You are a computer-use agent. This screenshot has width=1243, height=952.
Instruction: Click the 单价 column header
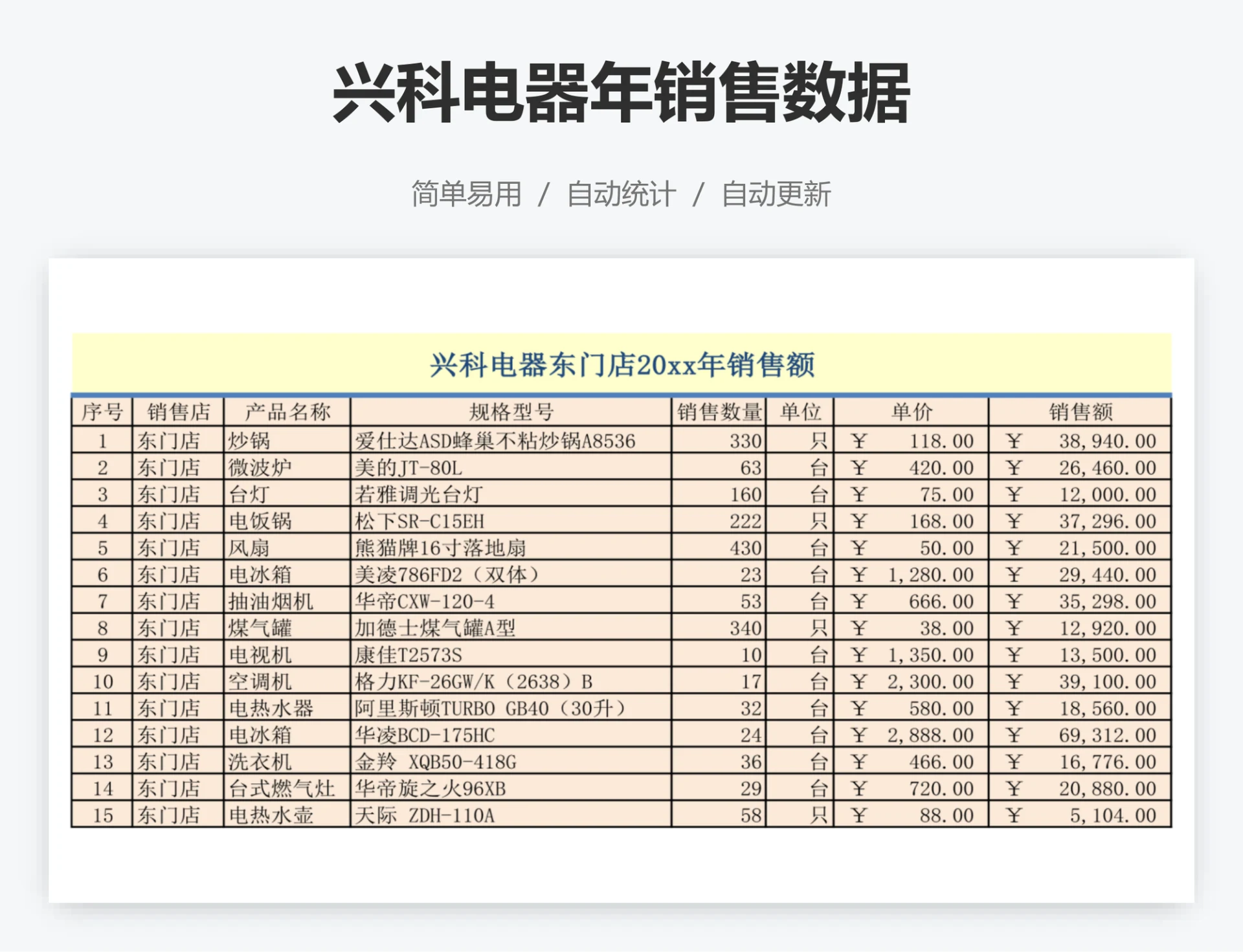tap(911, 412)
